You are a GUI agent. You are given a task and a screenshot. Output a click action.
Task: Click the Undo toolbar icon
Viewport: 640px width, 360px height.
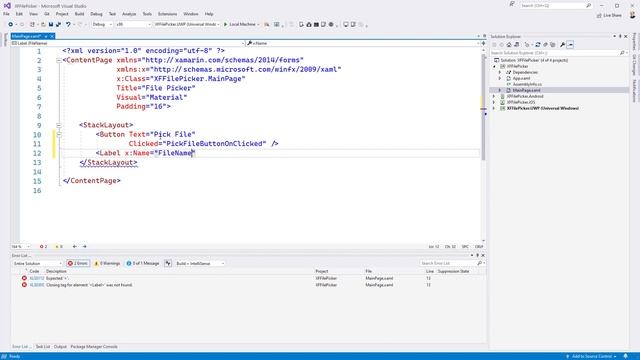(x=68, y=24)
